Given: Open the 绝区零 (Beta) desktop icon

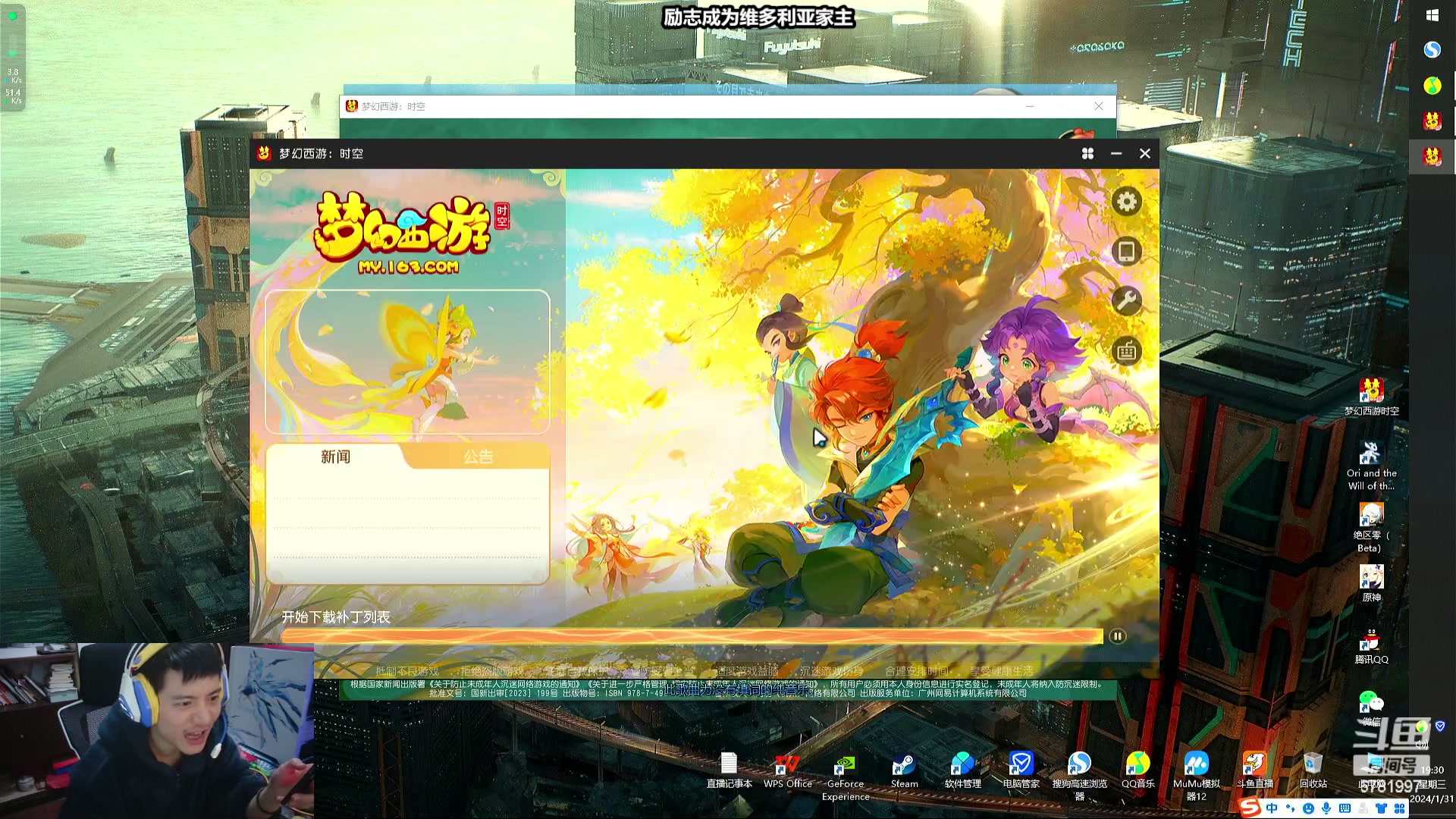Looking at the screenshot, I should 1371,528.
